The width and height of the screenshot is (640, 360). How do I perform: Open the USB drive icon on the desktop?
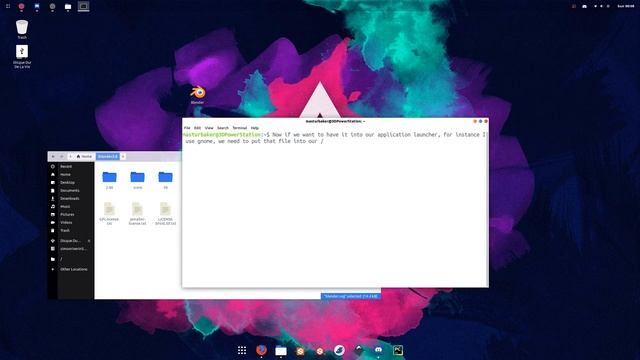22,51
